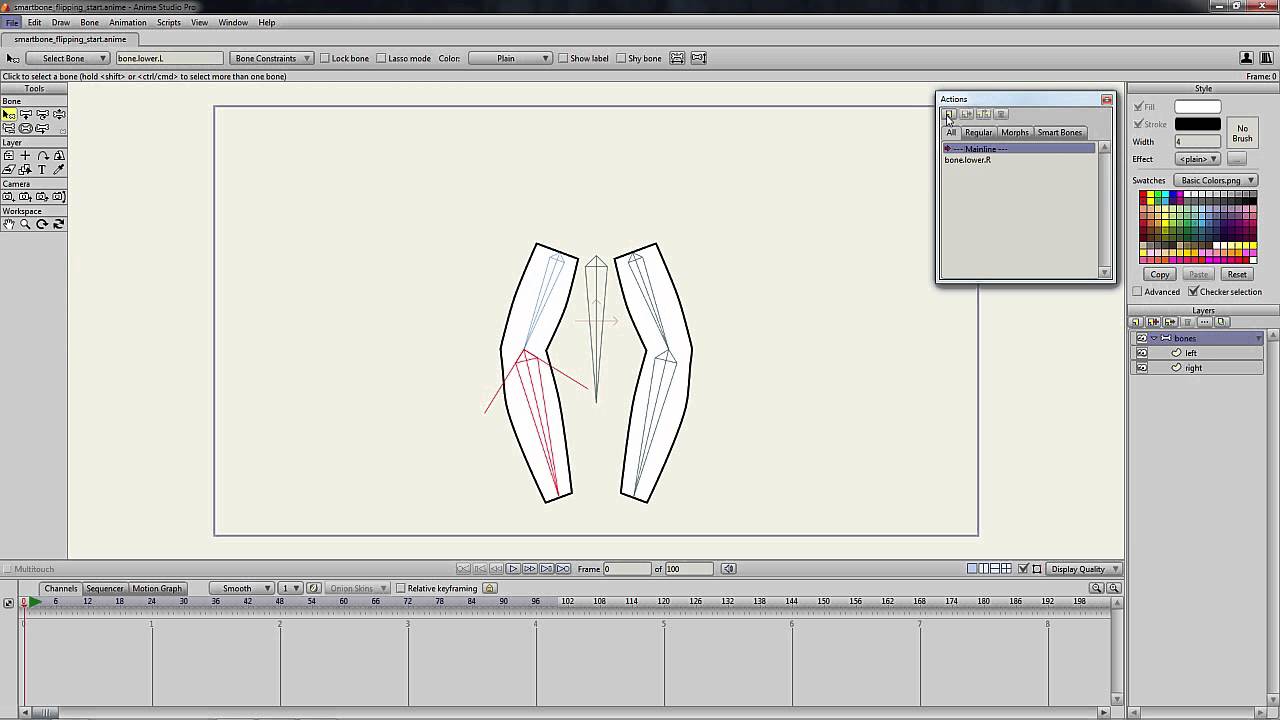Pick the Translate Bone tool
The image size is (1280, 720).
pyautogui.click(x=26, y=115)
